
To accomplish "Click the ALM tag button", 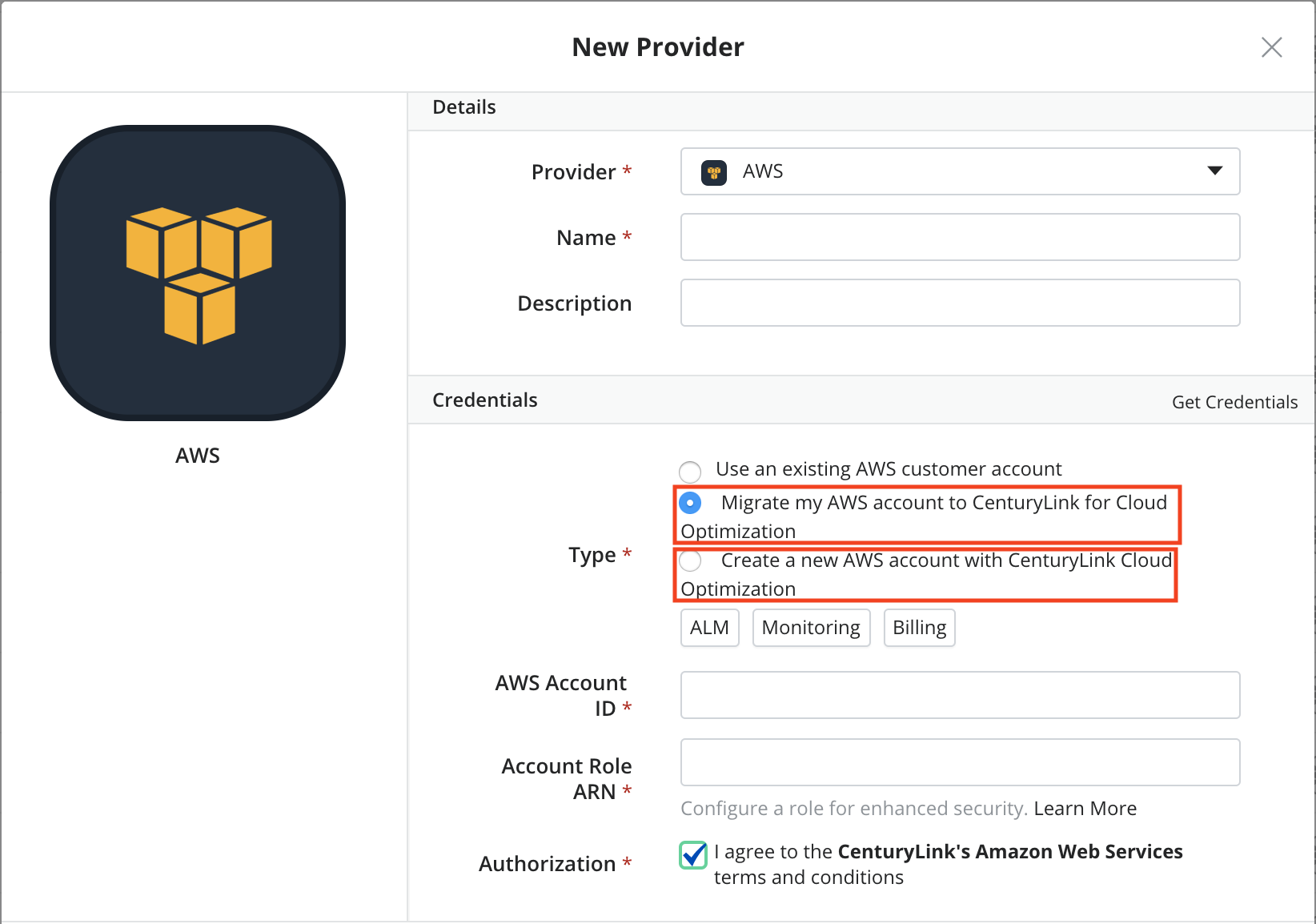I will (x=710, y=628).
